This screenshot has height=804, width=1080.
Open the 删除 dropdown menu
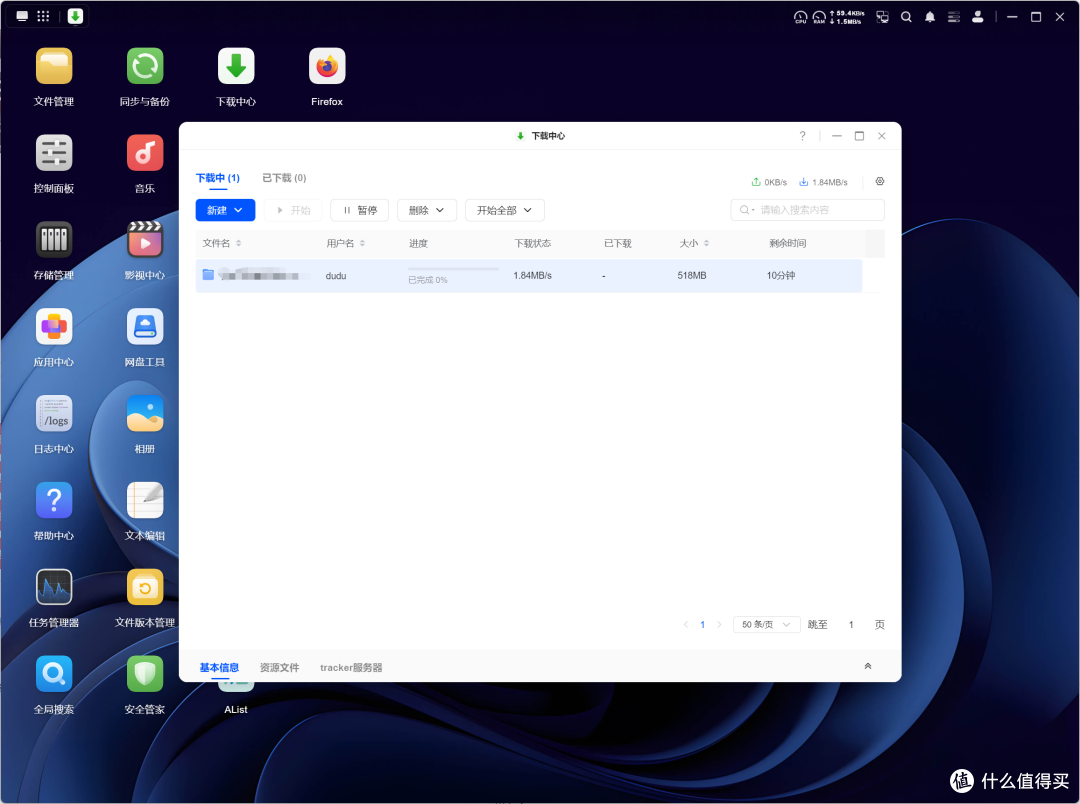point(426,210)
